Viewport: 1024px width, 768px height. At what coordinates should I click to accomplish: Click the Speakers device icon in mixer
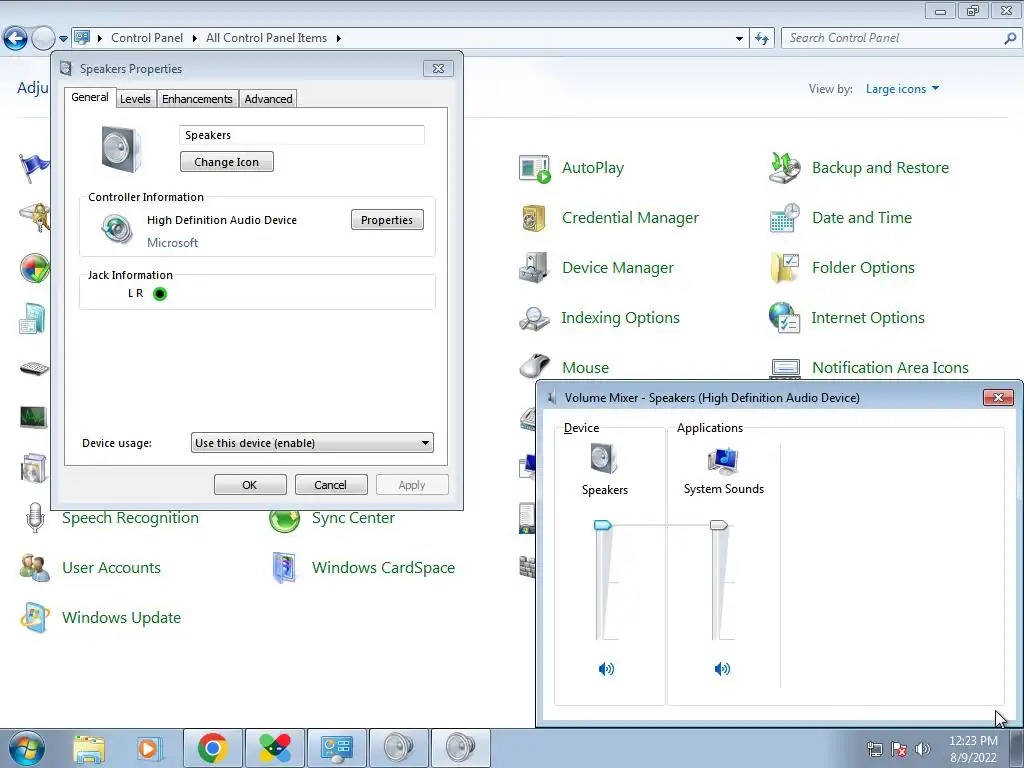point(604,458)
